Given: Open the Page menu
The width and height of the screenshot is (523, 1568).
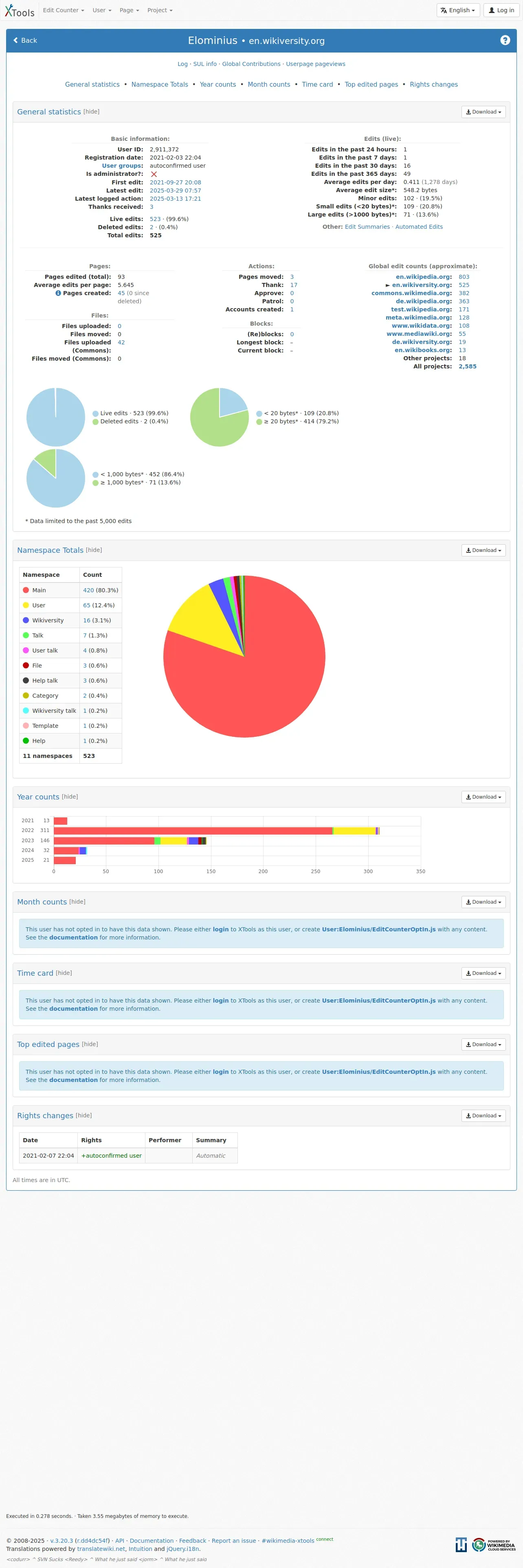Looking at the screenshot, I should coord(129,10).
